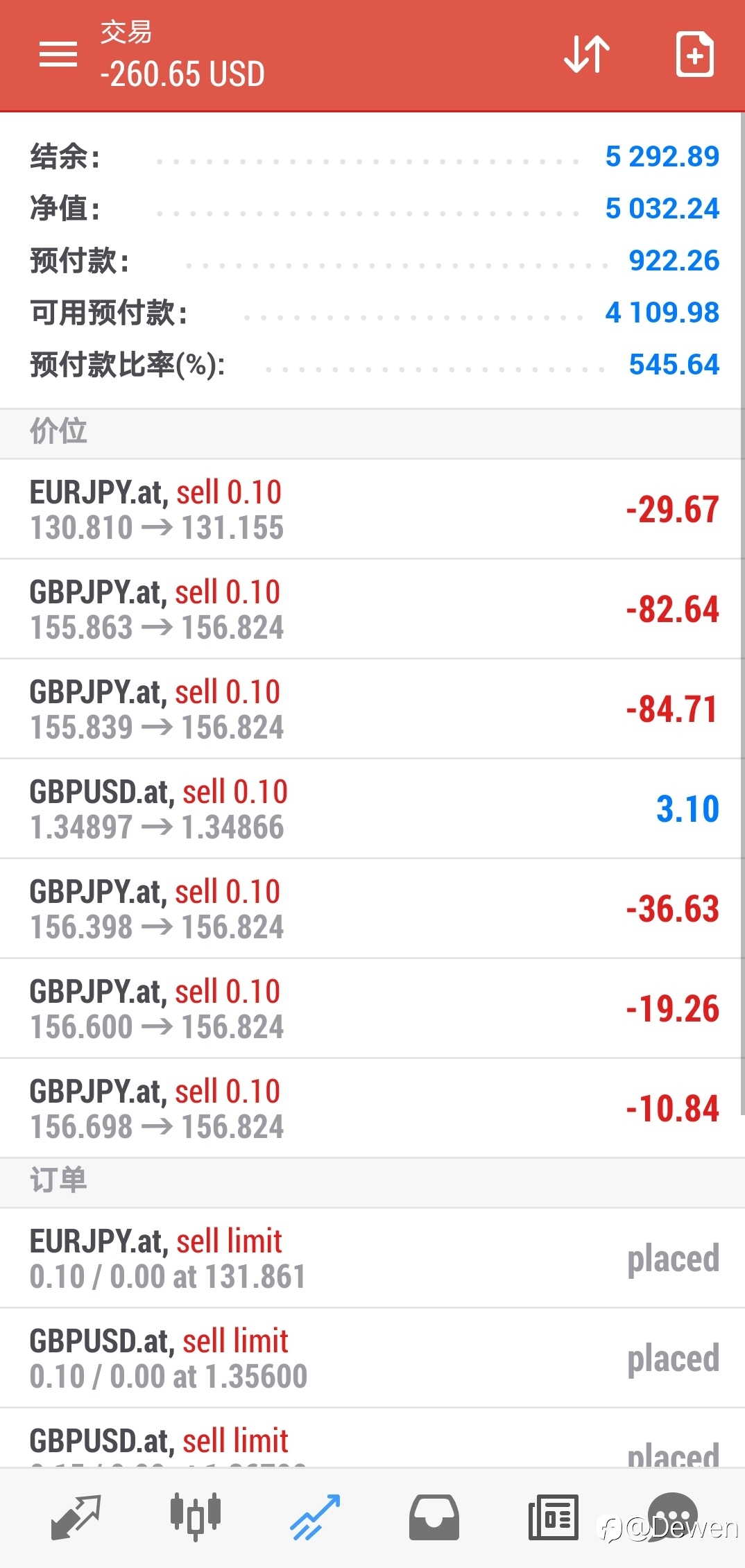Screen dimensions: 745x1568
Task: Select GBPJPY.at position opened at 156.398
Action: click(x=372, y=908)
